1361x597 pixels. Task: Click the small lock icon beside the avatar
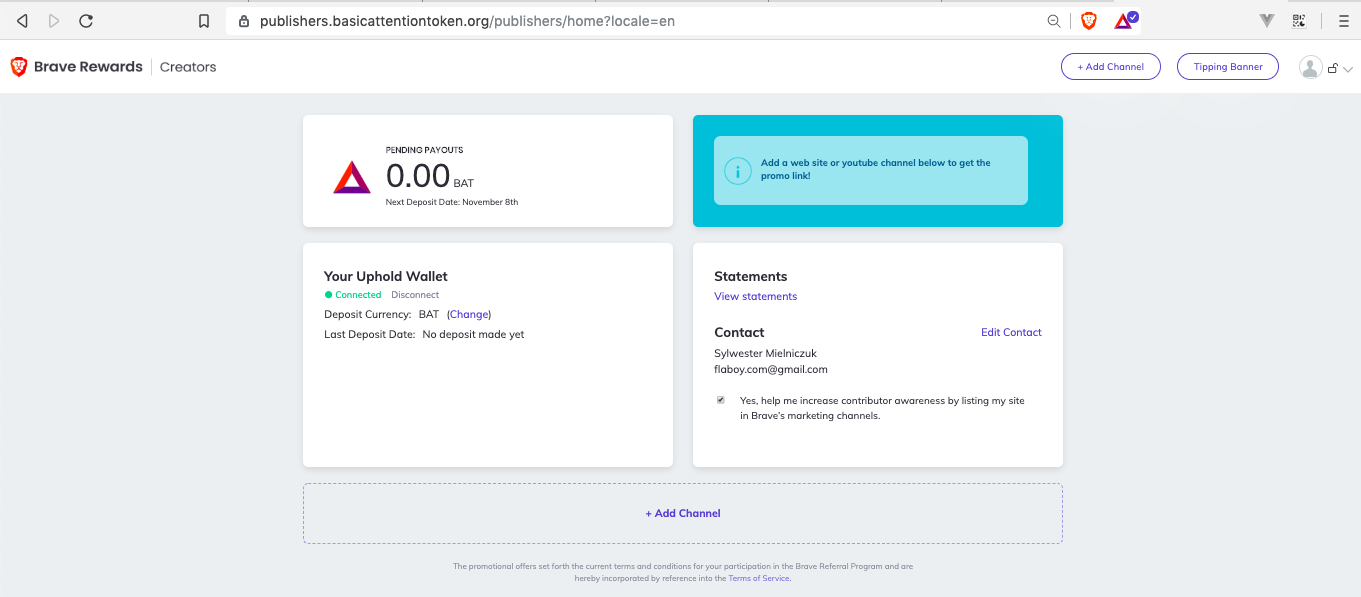coord(1333,68)
